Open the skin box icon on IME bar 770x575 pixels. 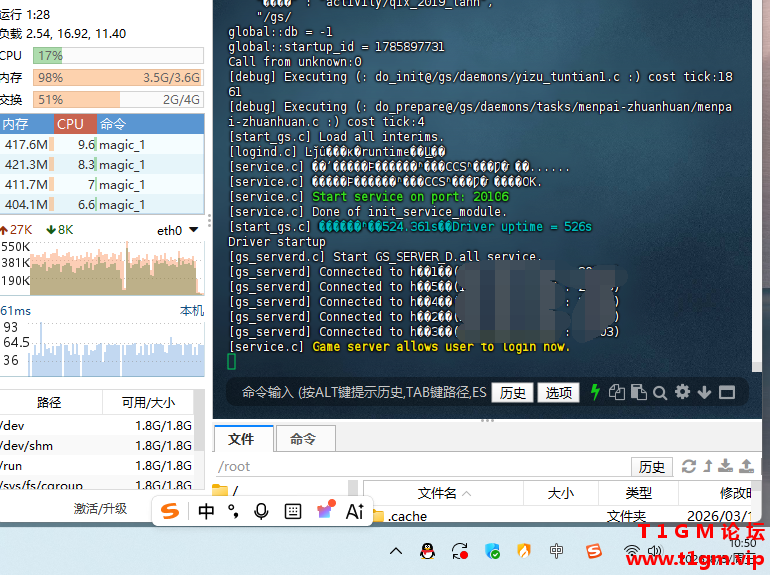[326, 510]
